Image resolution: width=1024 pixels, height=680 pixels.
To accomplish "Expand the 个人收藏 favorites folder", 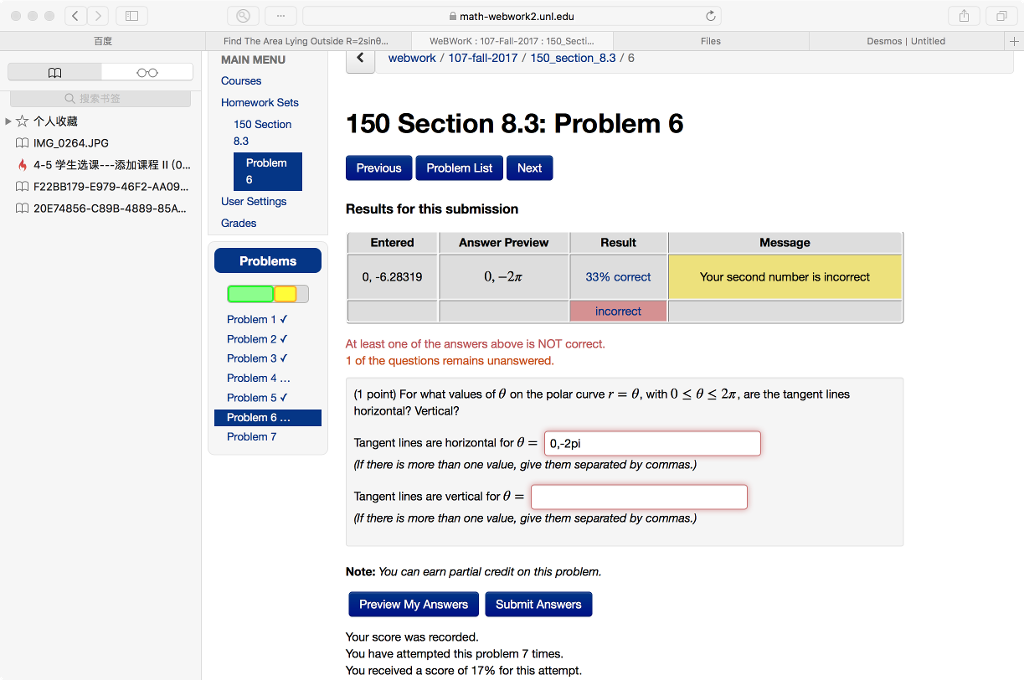I will pyautogui.click(x=9, y=123).
